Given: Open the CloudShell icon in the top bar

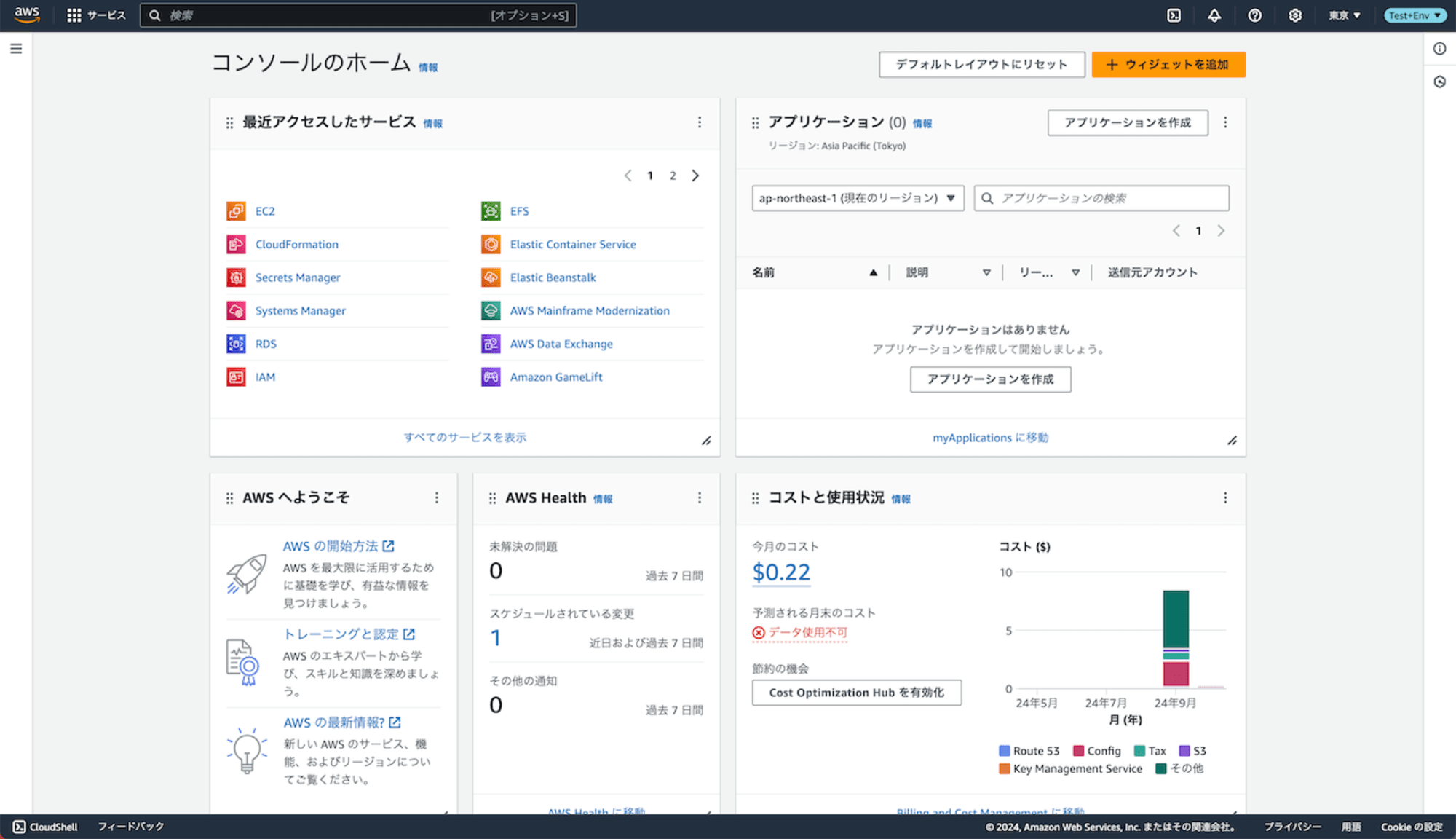Looking at the screenshot, I should click(1174, 15).
